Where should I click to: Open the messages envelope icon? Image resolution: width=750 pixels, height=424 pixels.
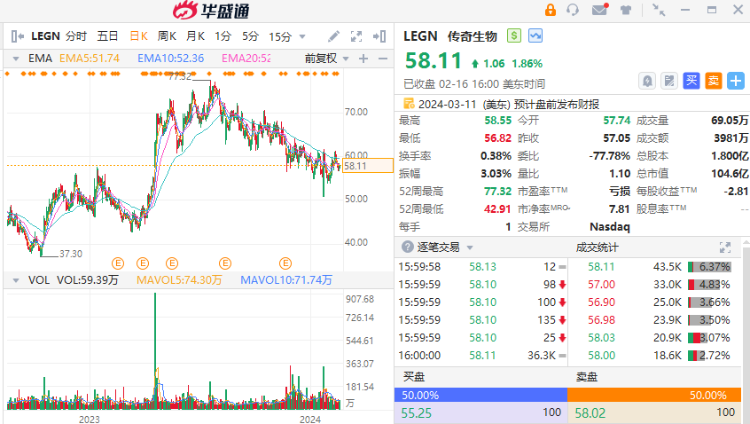click(x=599, y=9)
